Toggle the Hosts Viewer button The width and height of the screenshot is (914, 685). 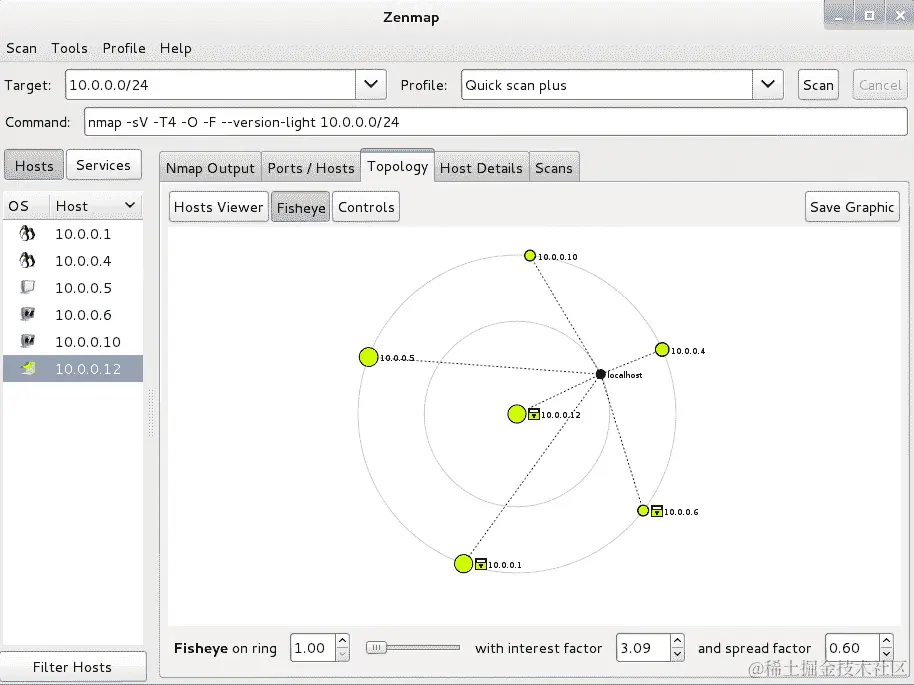click(x=219, y=207)
